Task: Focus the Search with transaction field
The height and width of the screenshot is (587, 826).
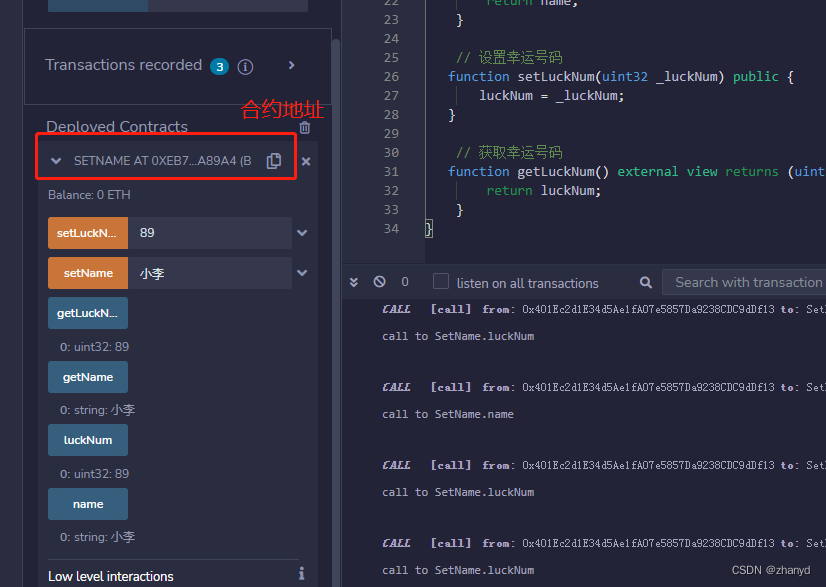Action: tap(744, 282)
